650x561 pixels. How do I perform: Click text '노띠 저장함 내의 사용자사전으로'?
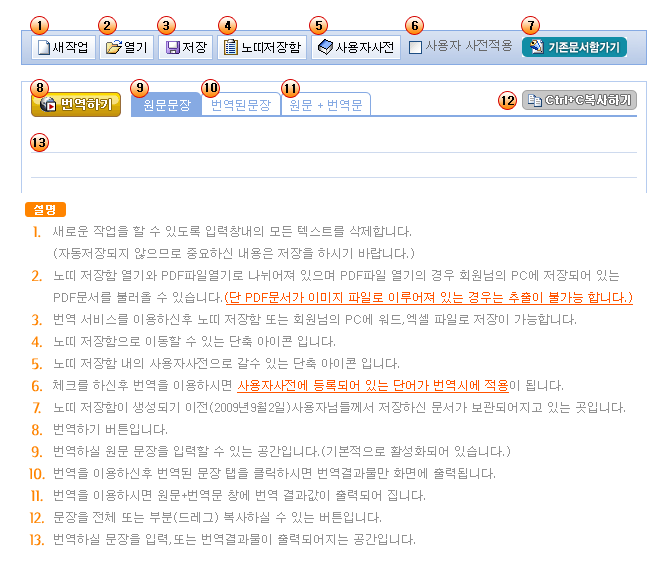143,363
